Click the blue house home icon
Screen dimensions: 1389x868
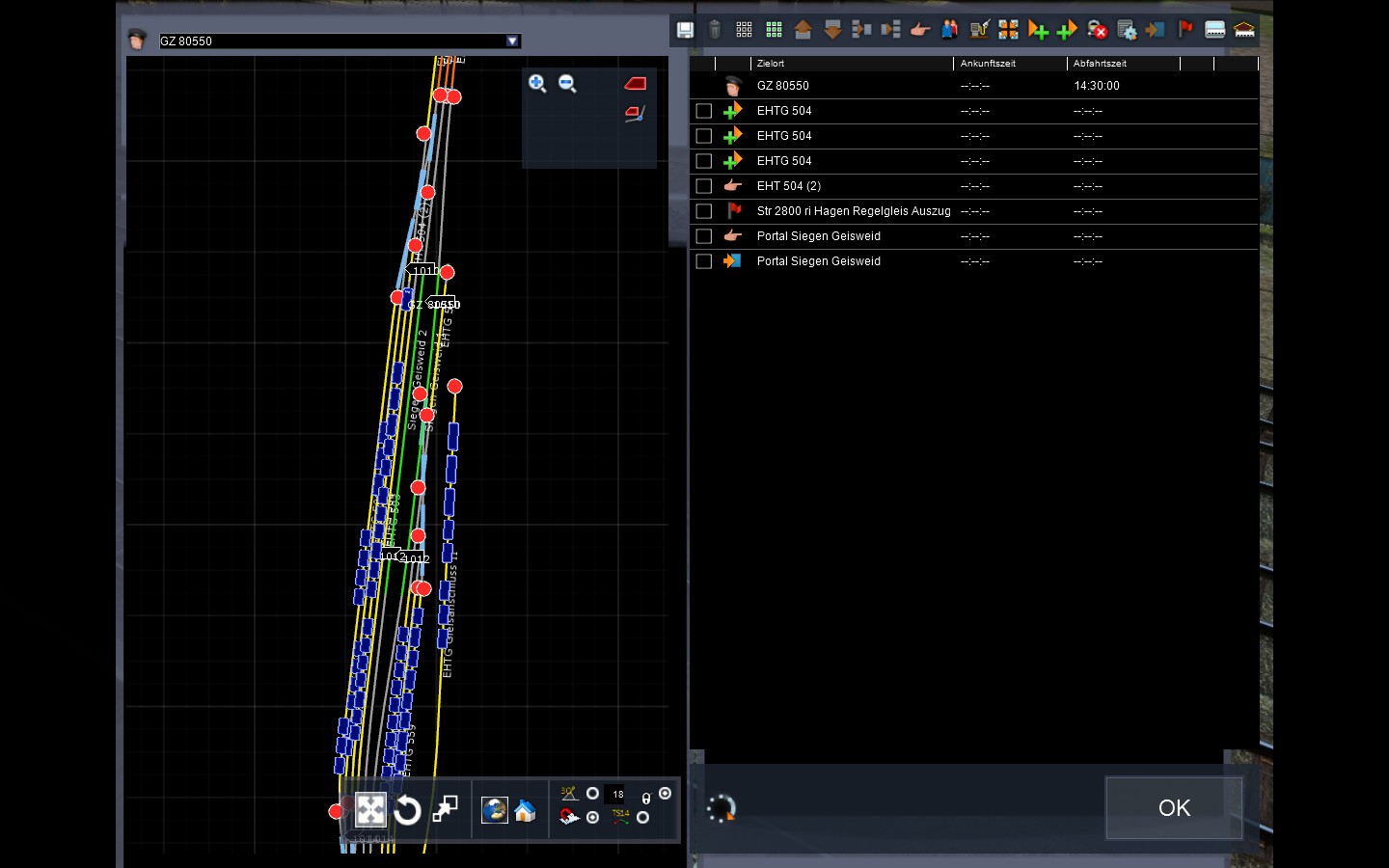coord(525,810)
